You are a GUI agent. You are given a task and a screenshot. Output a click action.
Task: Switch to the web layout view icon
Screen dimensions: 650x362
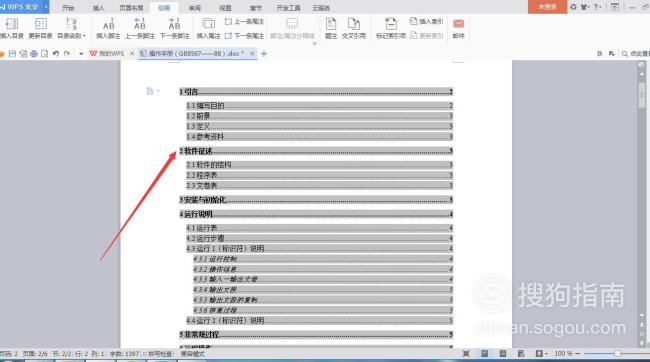coord(521,354)
